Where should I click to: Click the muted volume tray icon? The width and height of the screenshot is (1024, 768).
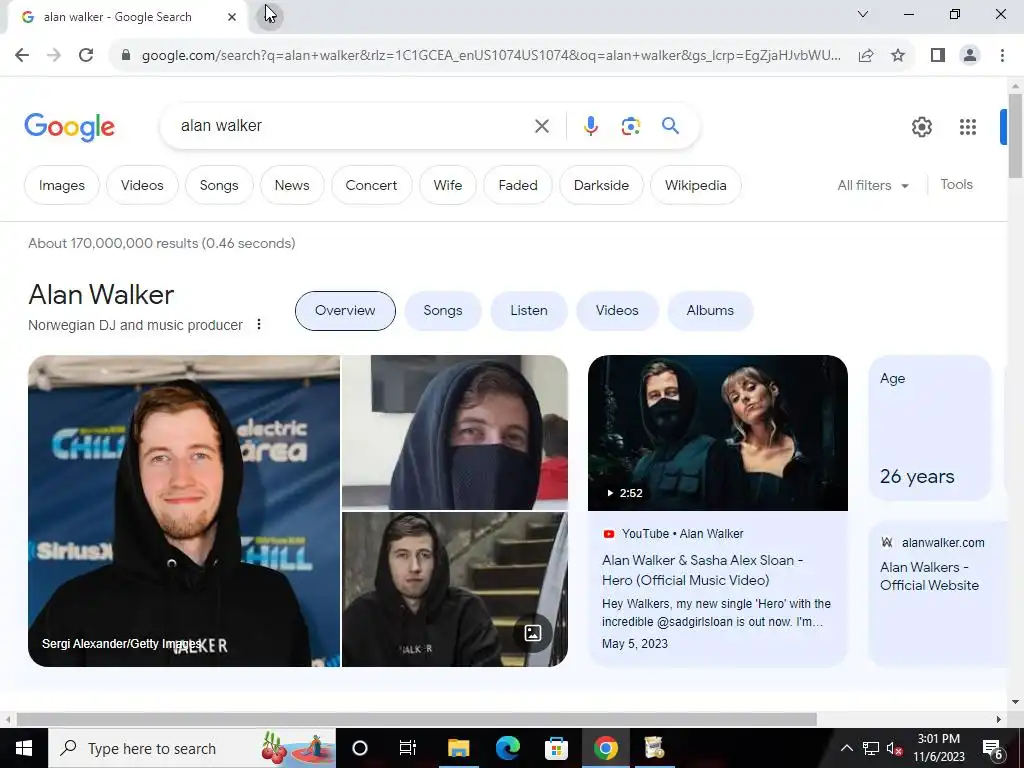coord(894,748)
